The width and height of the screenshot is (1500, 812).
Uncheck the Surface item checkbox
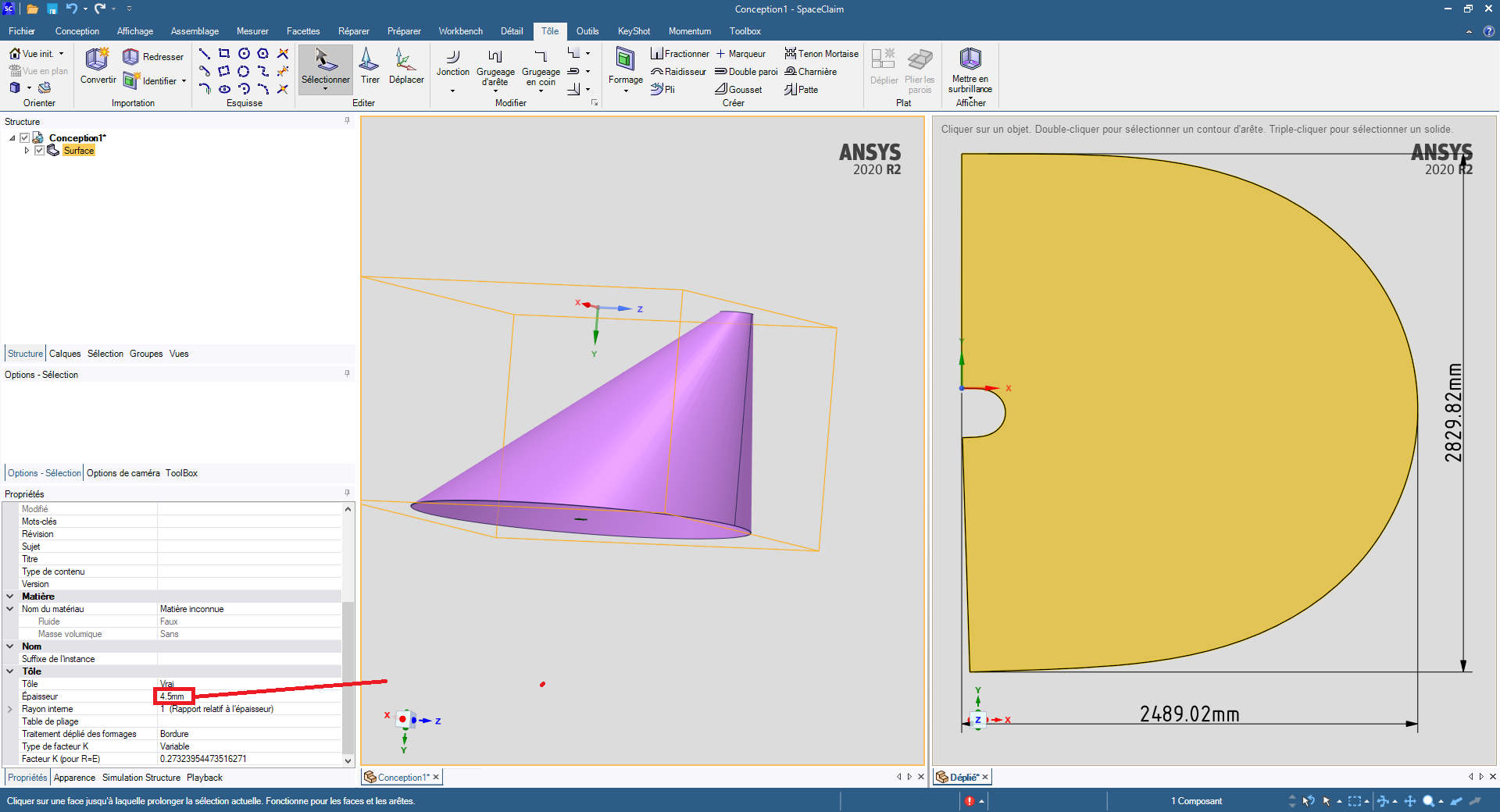pos(39,151)
